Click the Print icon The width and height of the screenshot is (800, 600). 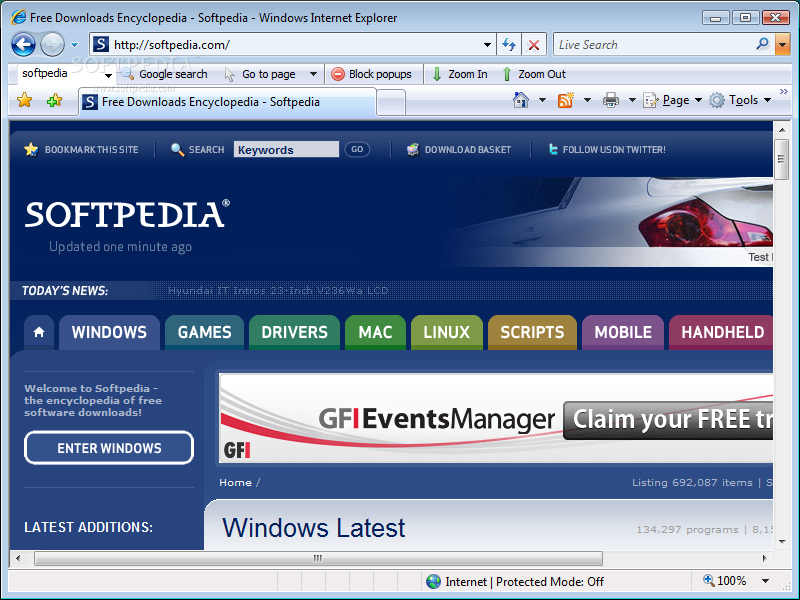point(610,100)
